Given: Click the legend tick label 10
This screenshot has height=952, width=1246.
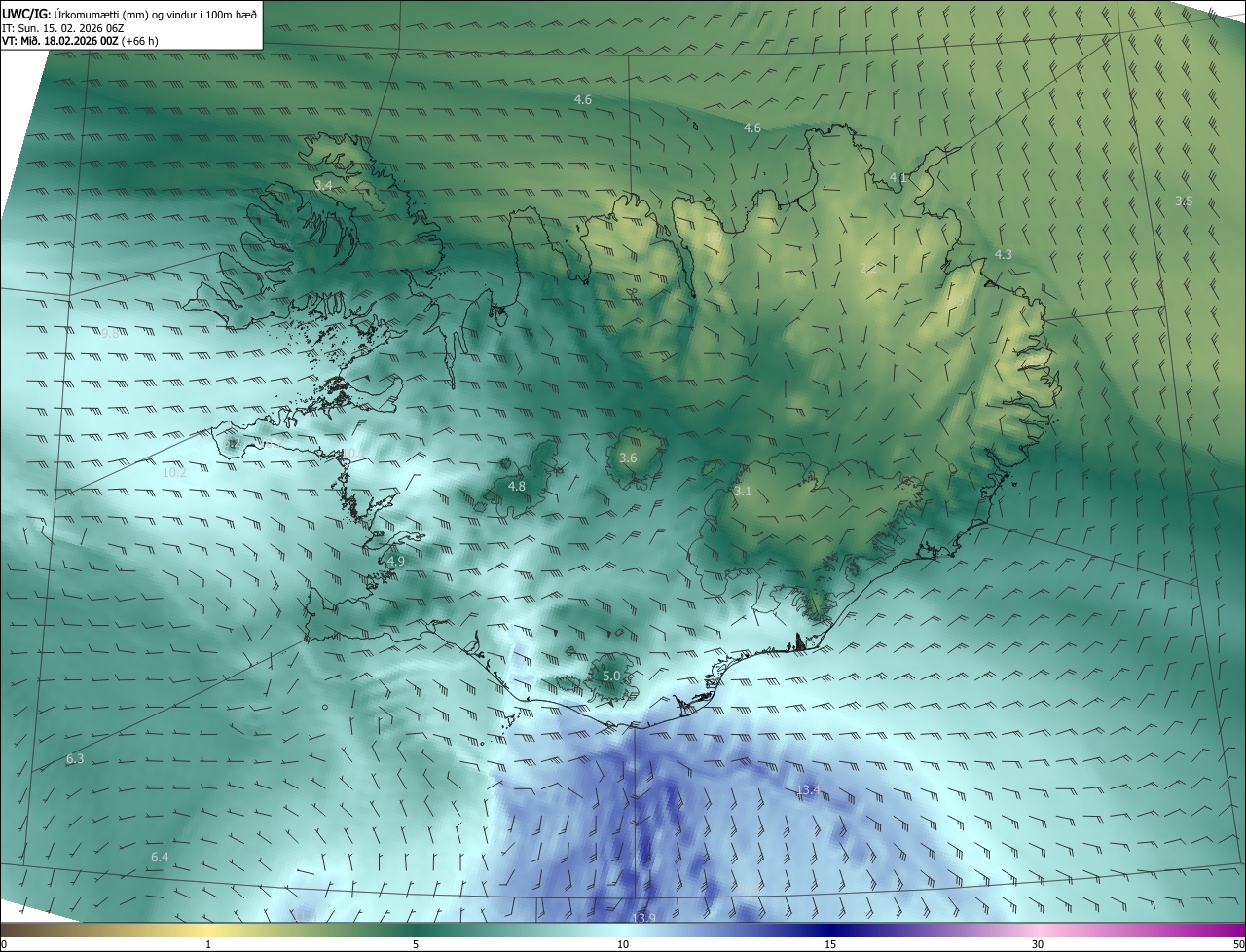Looking at the screenshot, I should 623,944.
